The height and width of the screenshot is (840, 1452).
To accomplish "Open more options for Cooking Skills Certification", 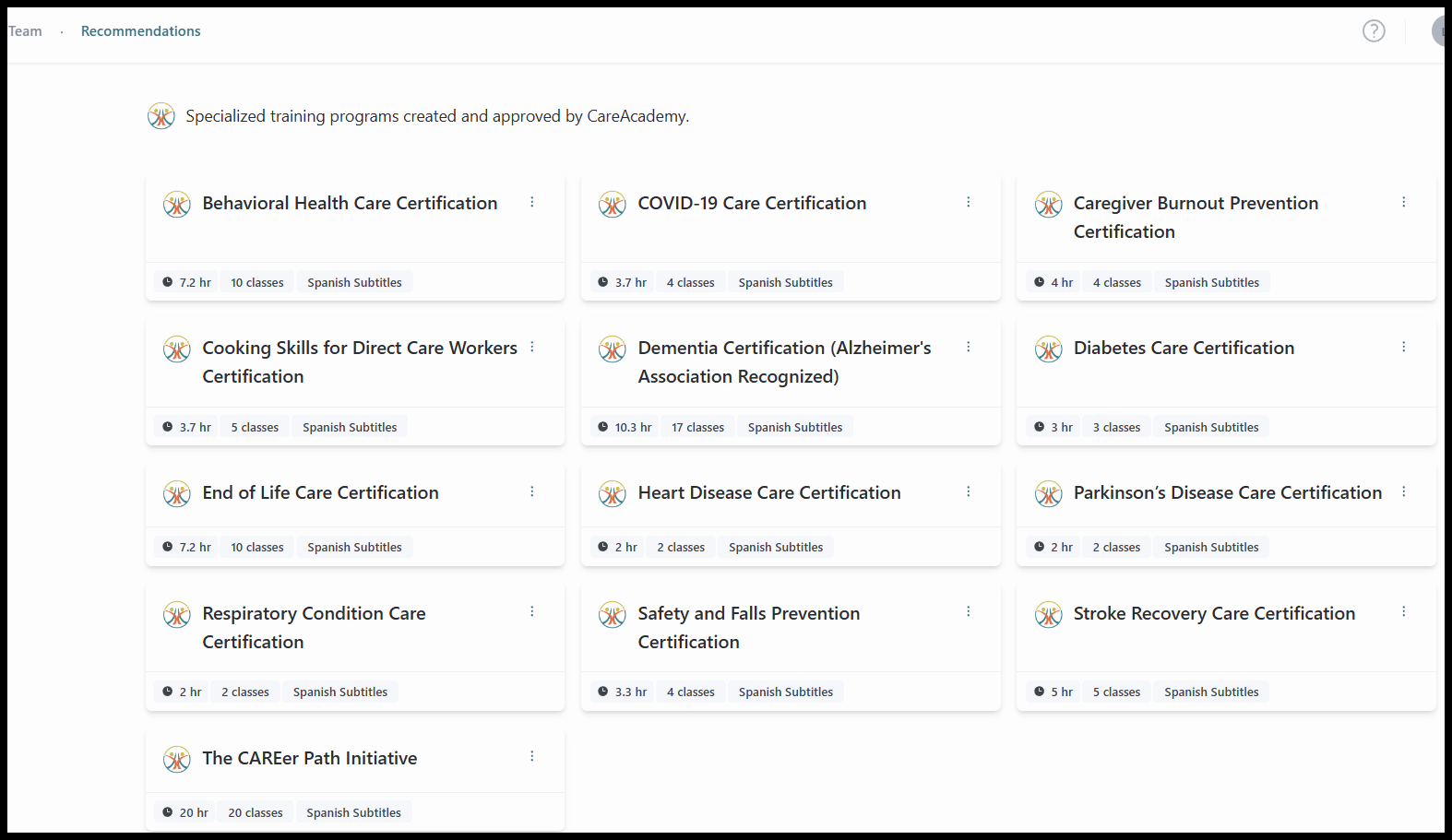I will tap(532, 347).
